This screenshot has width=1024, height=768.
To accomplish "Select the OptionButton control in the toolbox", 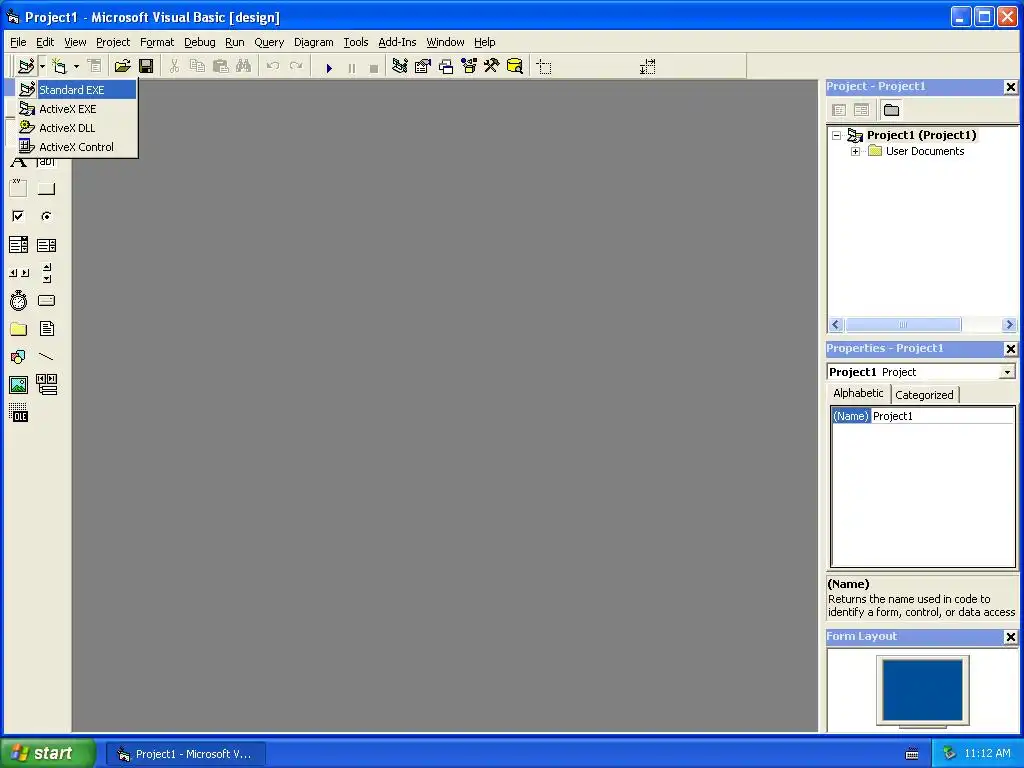I will tap(46, 216).
